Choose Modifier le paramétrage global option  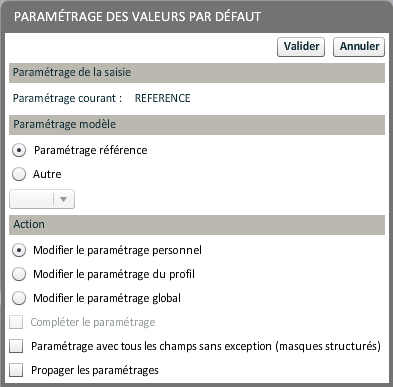19,298
